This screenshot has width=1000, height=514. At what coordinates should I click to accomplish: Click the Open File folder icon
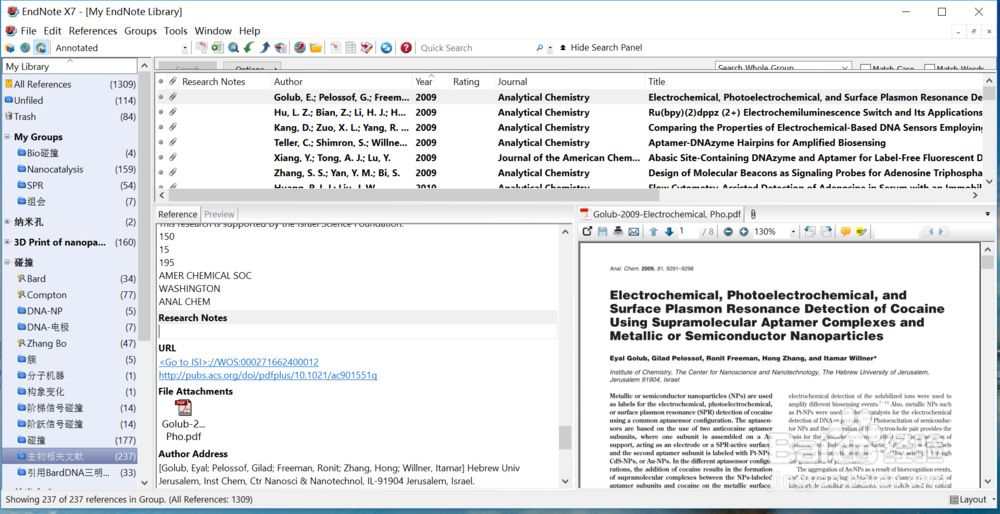[x=316, y=48]
